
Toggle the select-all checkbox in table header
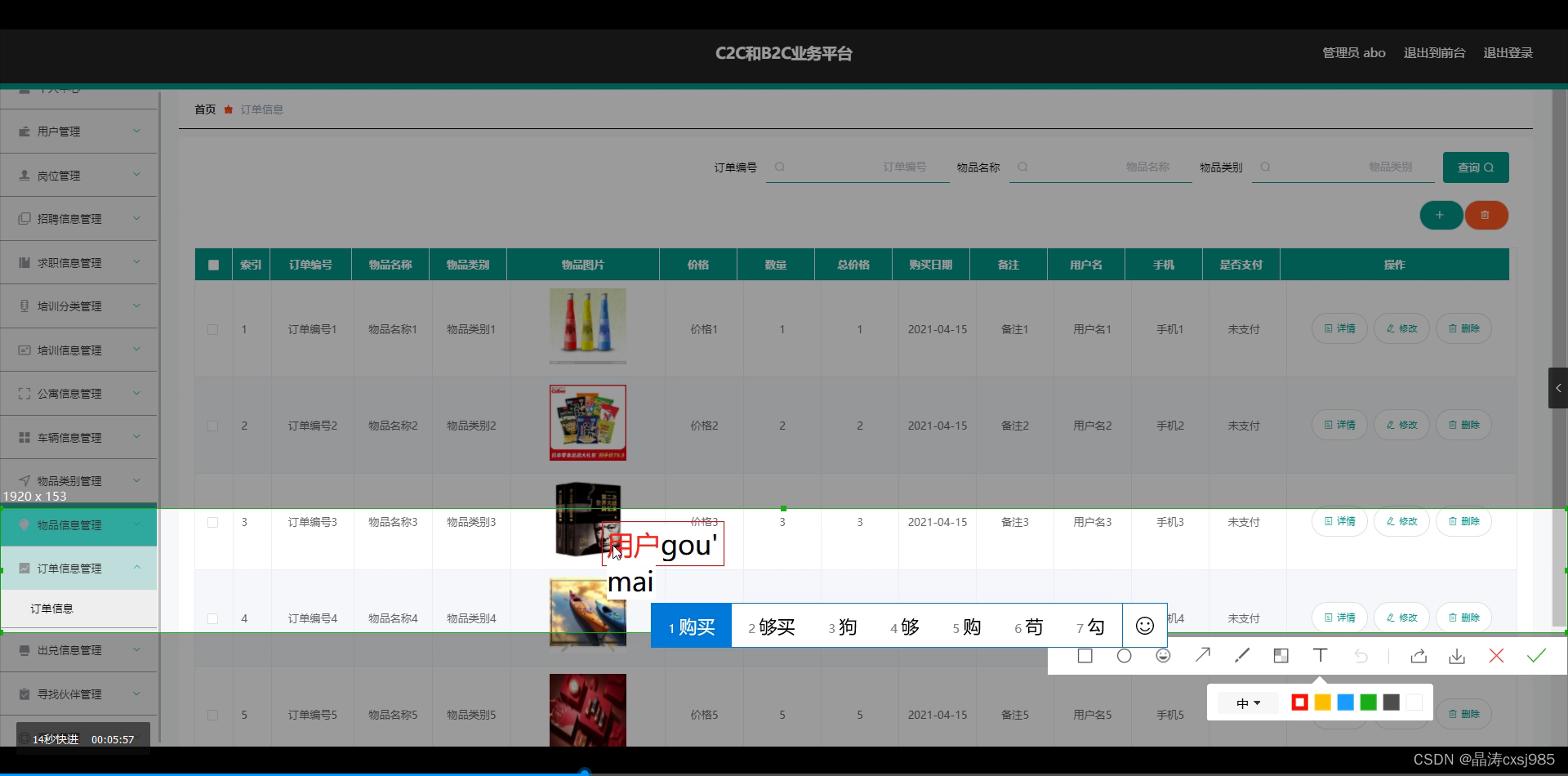tap(213, 264)
